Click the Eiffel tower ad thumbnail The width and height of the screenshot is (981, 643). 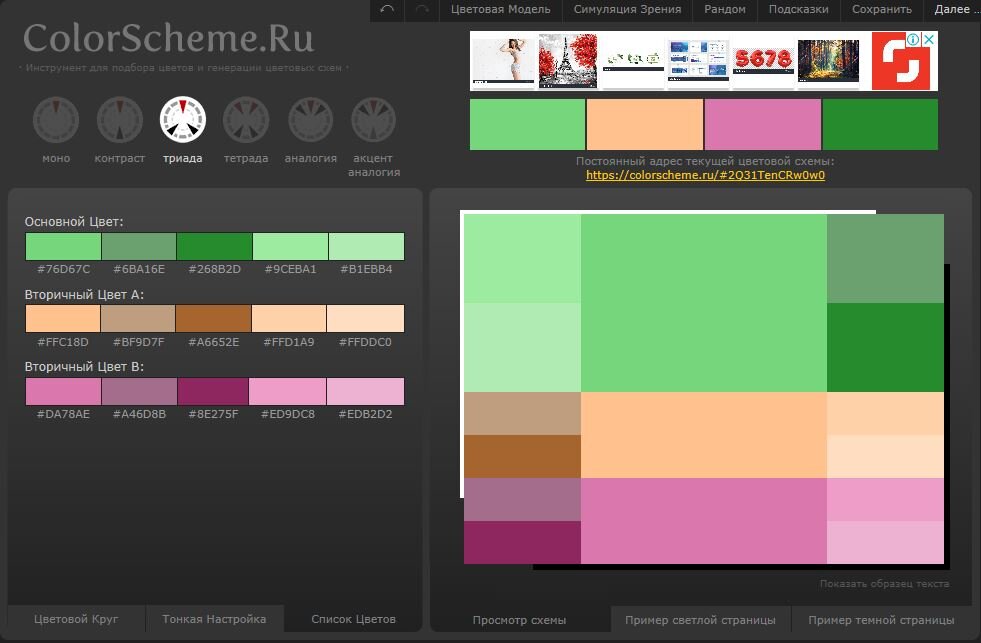pyautogui.click(x=567, y=61)
